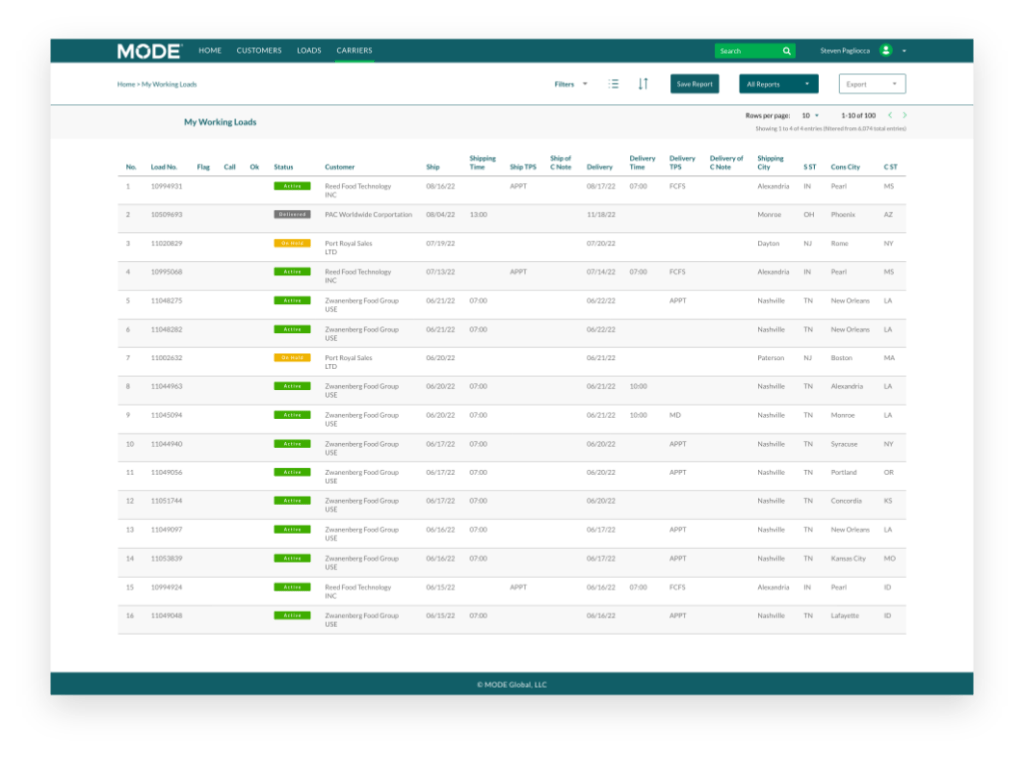The image size is (1024, 757).
Task: Open the list view columns icon
Action: click(613, 84)
